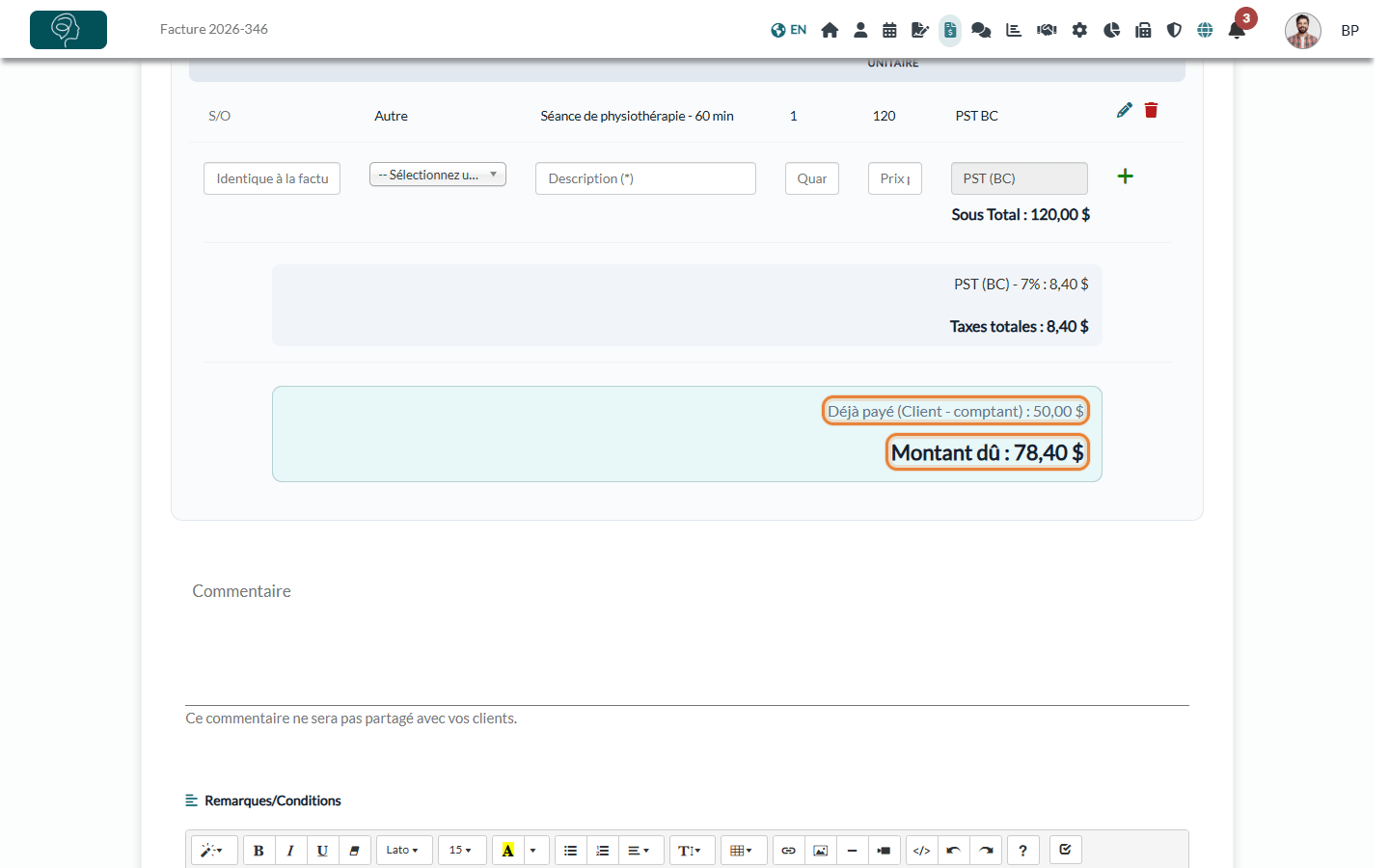Edit the physiotherapy session line

click(1124, 110)
